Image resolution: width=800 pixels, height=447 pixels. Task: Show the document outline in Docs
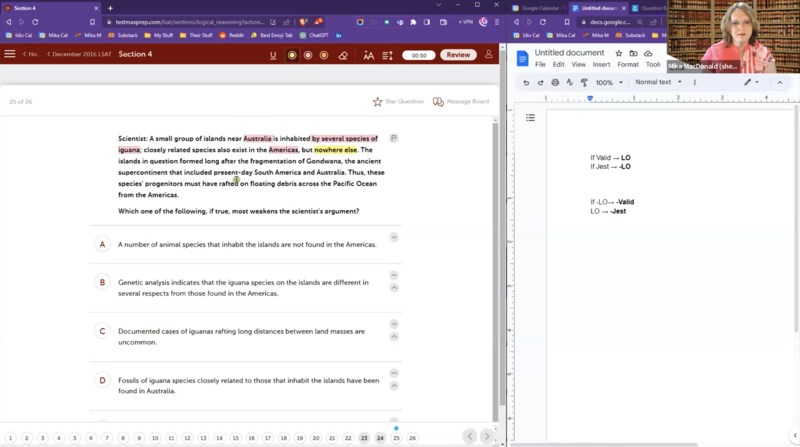coord(530,118)
